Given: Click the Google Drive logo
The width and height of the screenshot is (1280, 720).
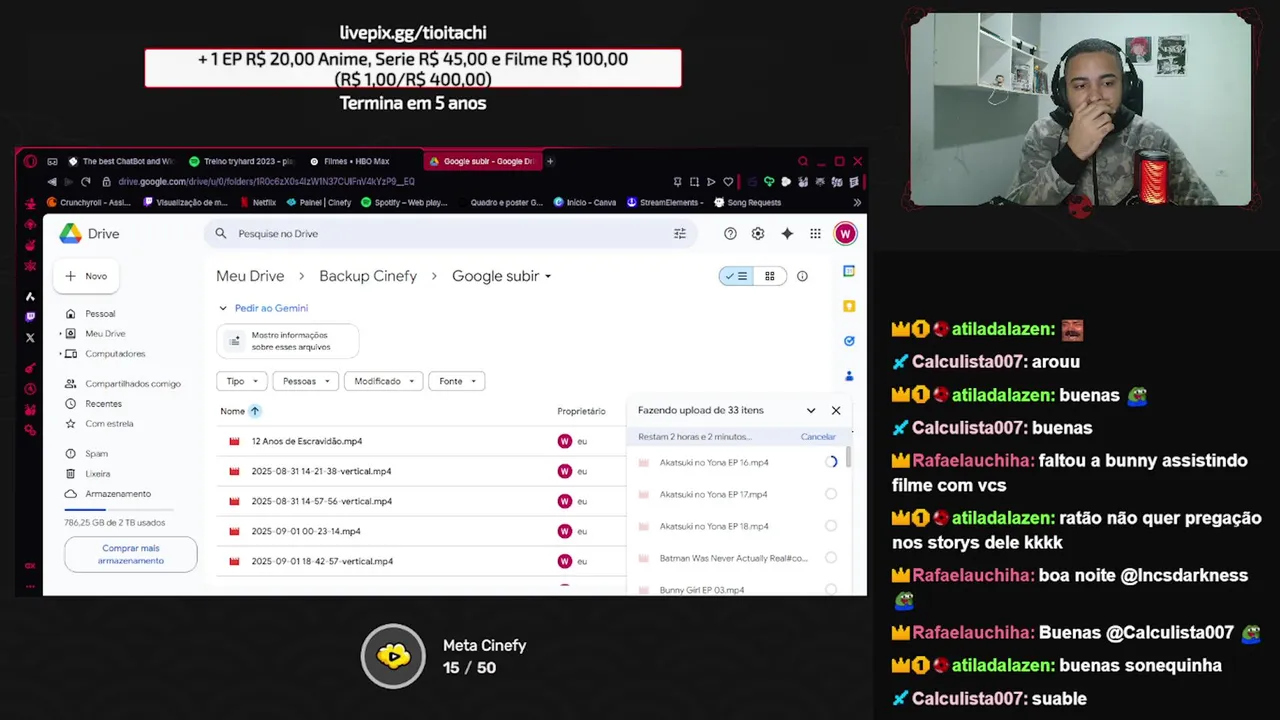Looking at the screenshot, I should 70,233.
